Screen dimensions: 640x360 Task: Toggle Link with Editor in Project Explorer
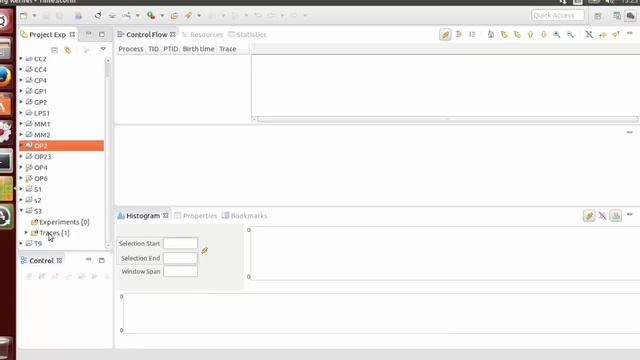pyautogui.click(x=68, y=50)
